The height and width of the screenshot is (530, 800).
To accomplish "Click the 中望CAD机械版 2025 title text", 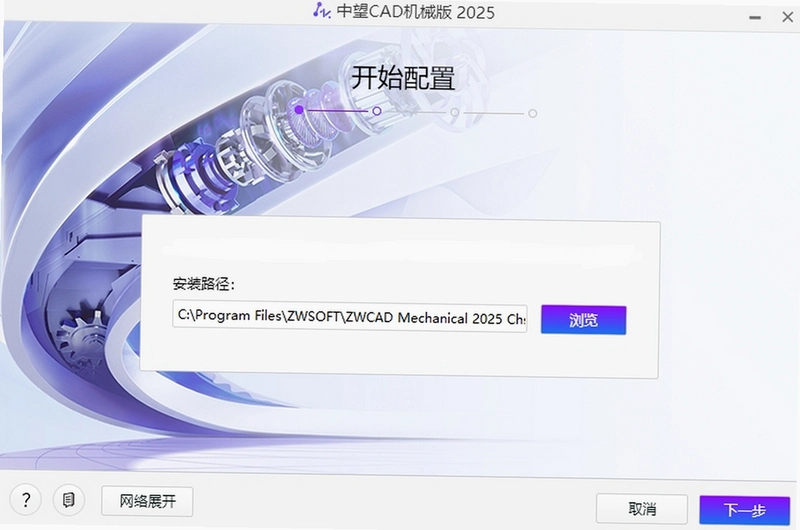I will coord(416,12).
